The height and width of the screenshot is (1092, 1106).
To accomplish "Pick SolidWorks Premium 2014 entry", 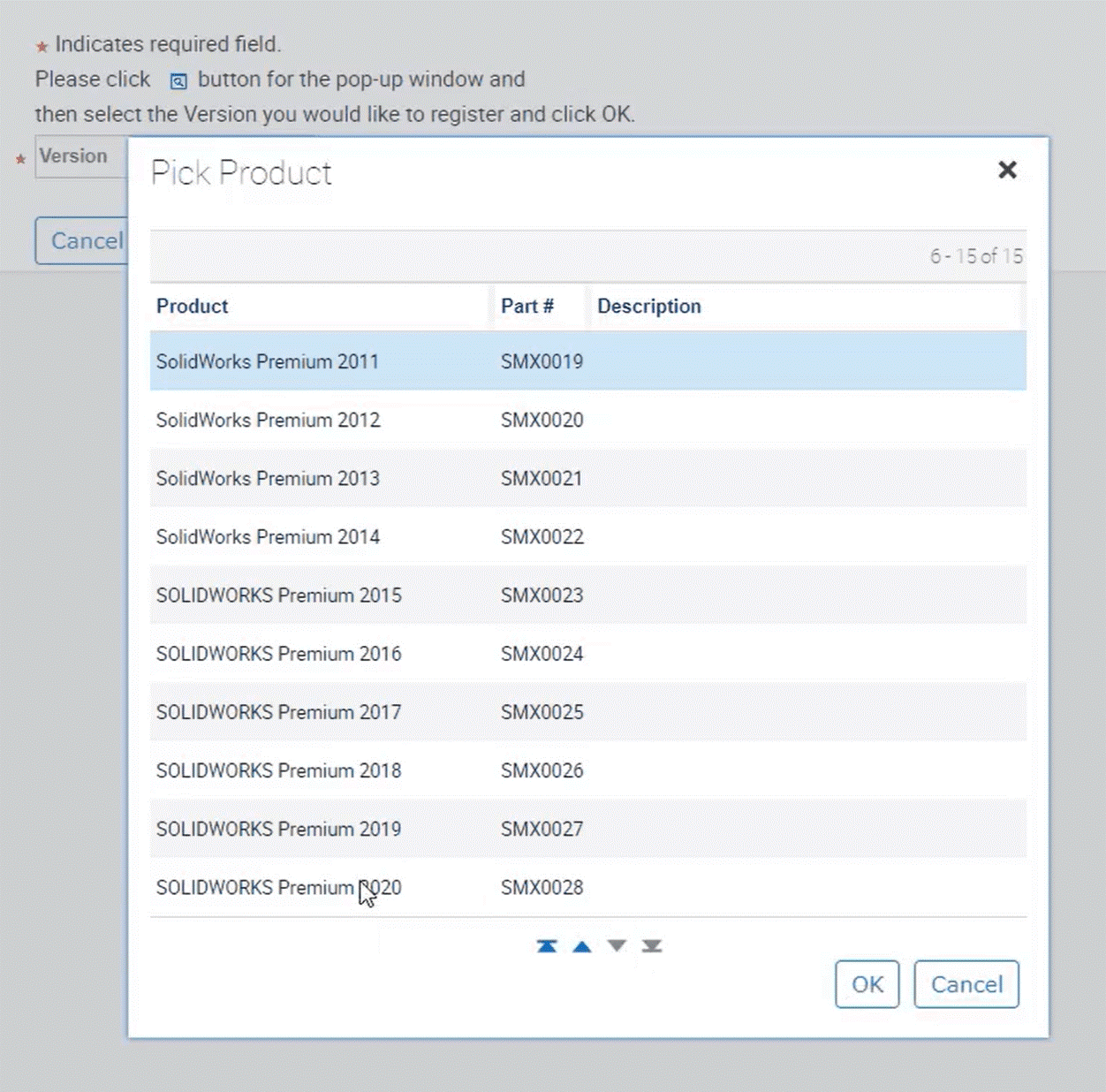I will (x=268, y=536).
